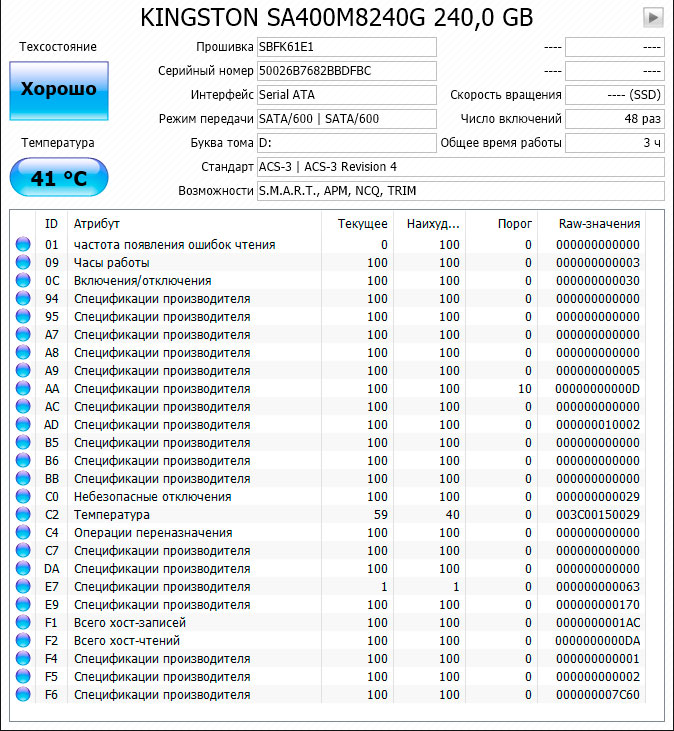The width and height of the screenshot is (674, 731).
Task: Select the 'Температура' attribute row in table
Action: pyautogui.click(x=328, y=514)
